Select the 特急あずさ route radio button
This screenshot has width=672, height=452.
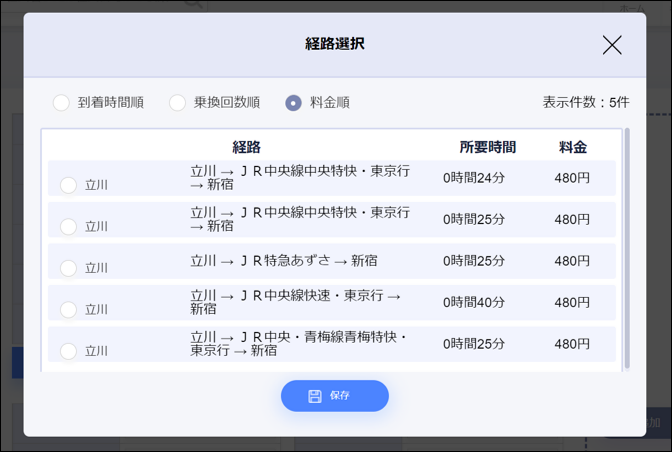(68, 268)
